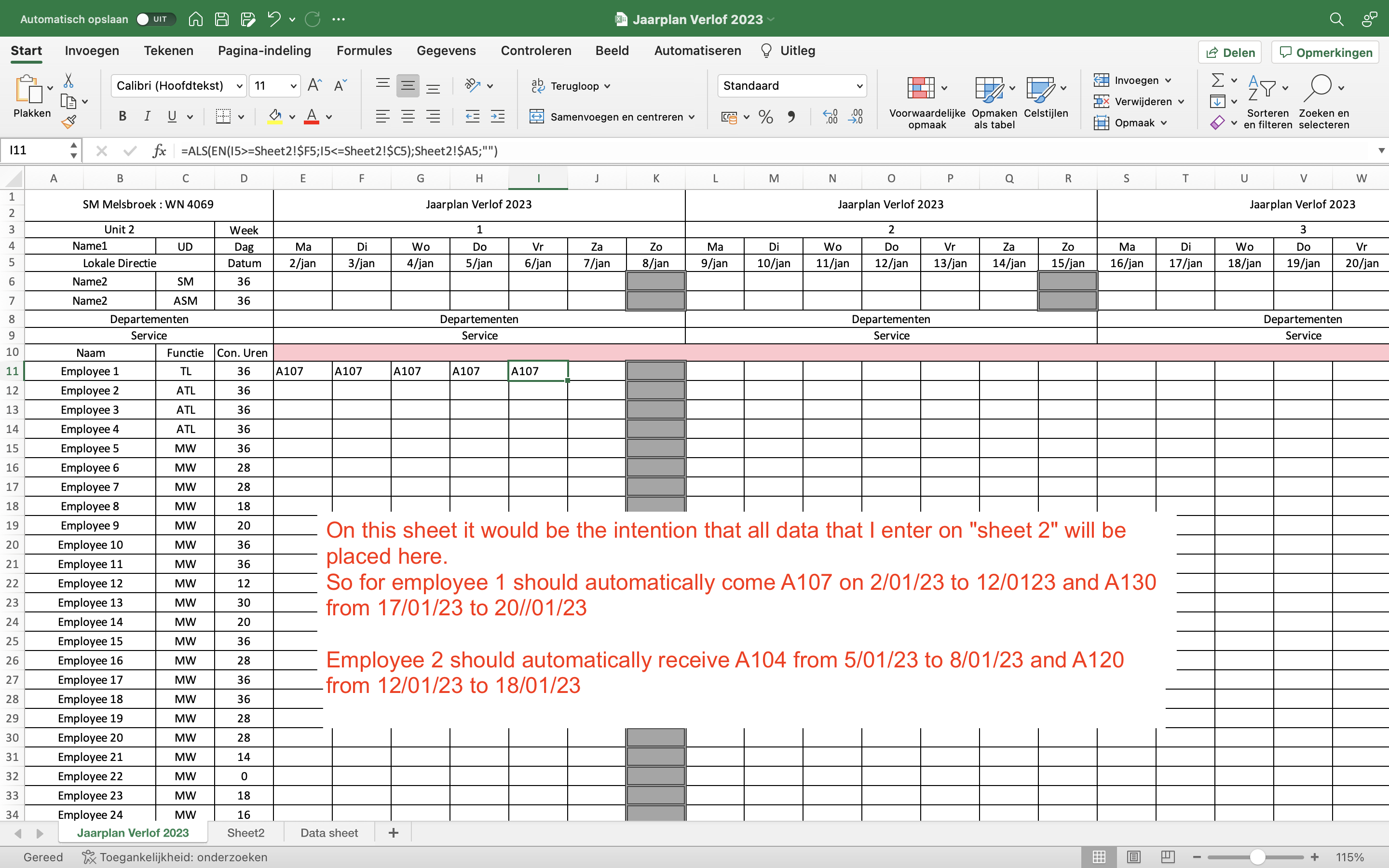
Task: Click the Increase indent icon
Action: coord(498,117)
